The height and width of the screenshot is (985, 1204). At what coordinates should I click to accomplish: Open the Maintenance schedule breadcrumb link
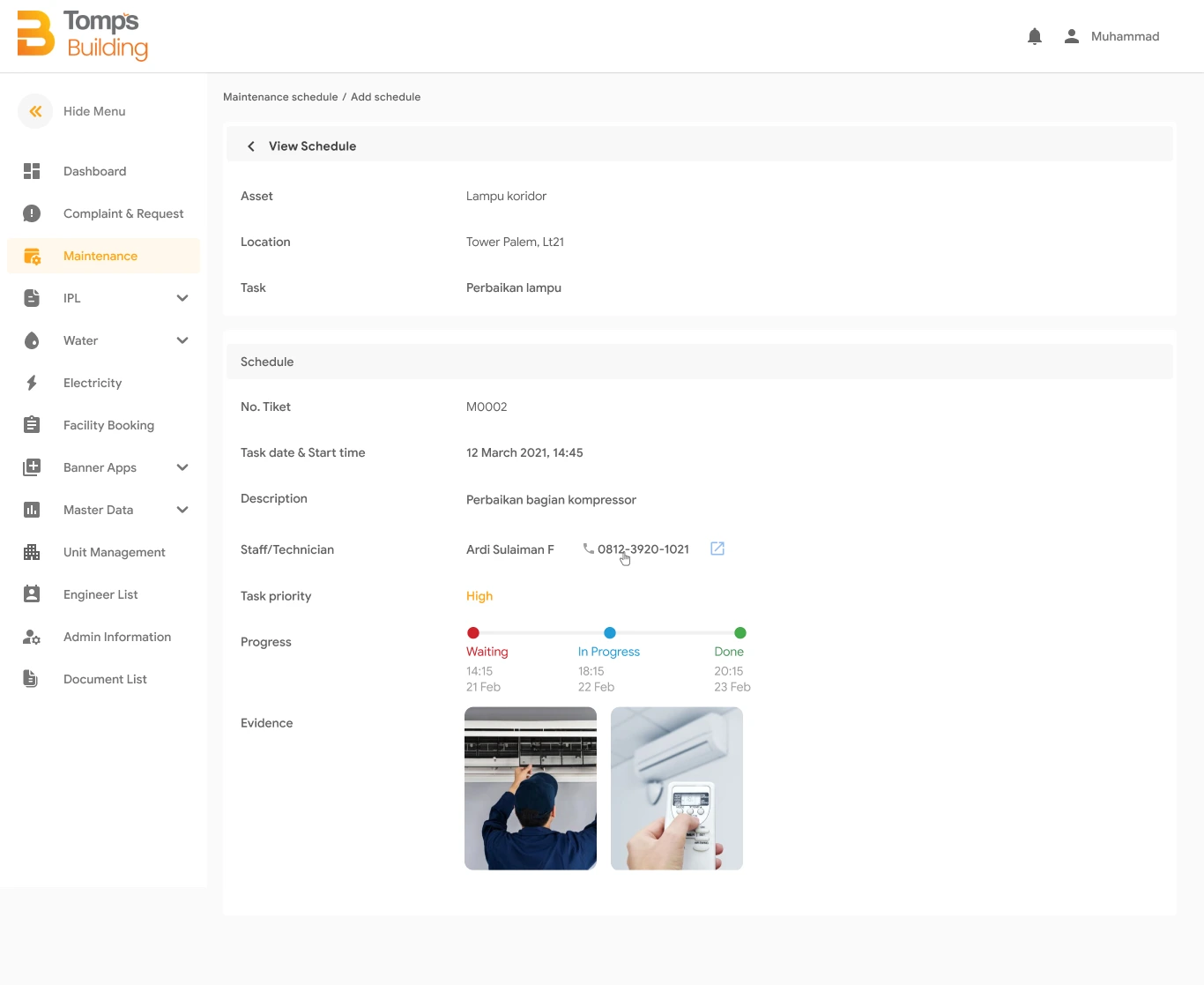(x=280, y=96)
